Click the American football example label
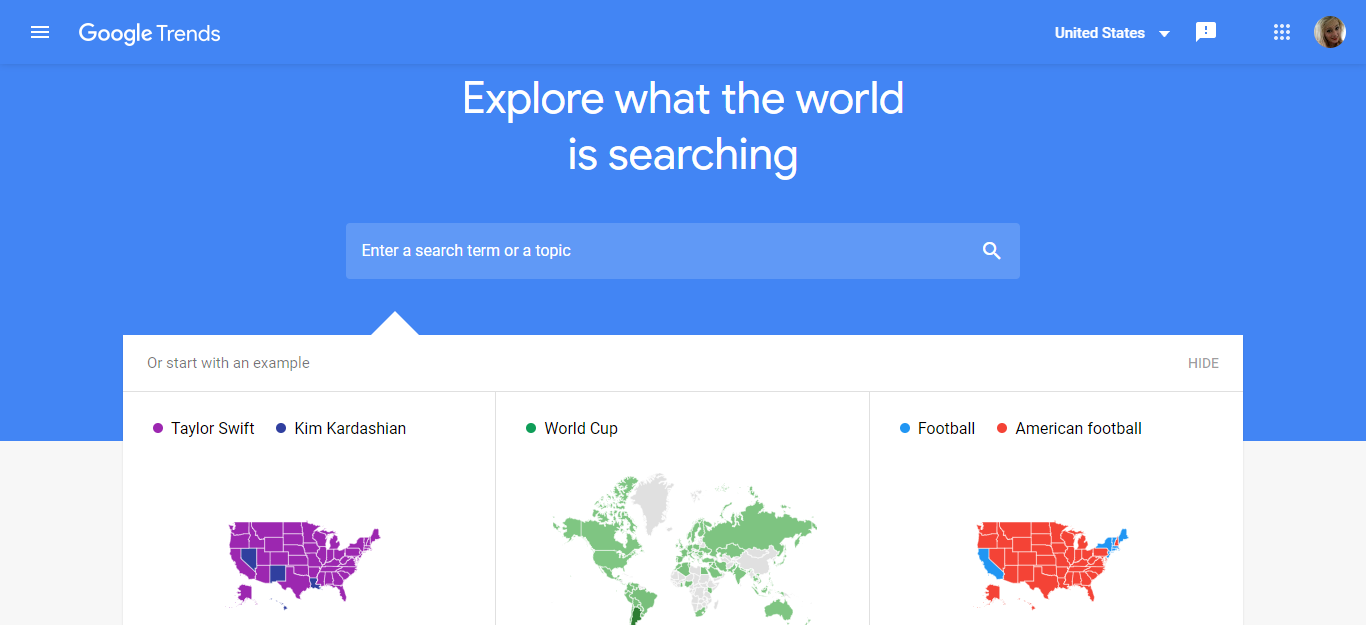 [x=1078, y=428]
